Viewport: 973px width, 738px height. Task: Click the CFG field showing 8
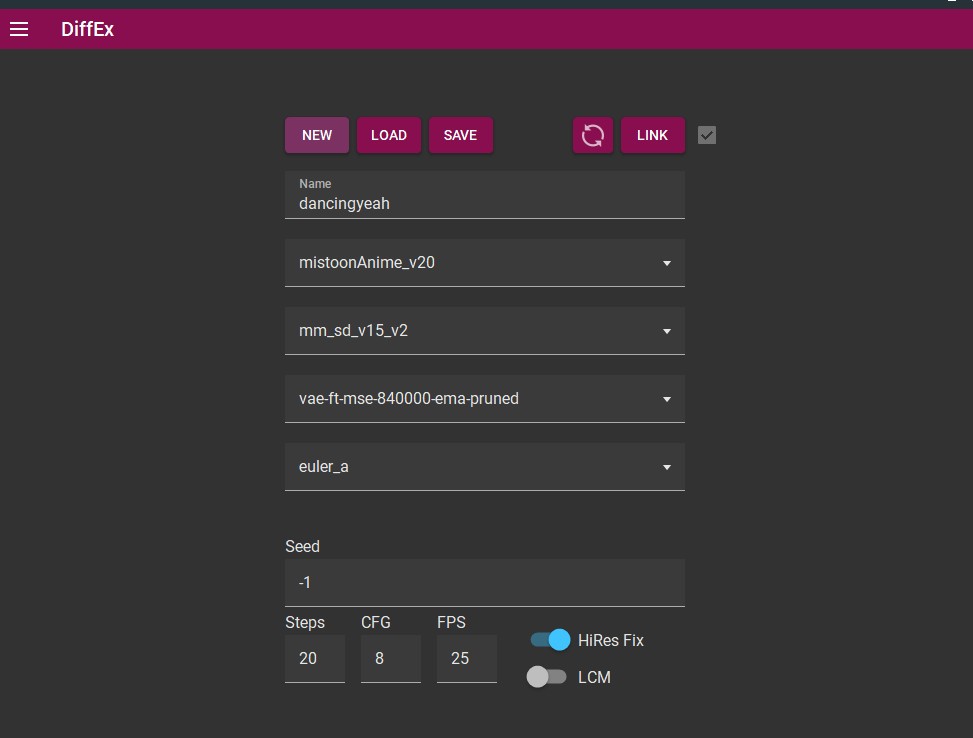[x=391, y=659]
